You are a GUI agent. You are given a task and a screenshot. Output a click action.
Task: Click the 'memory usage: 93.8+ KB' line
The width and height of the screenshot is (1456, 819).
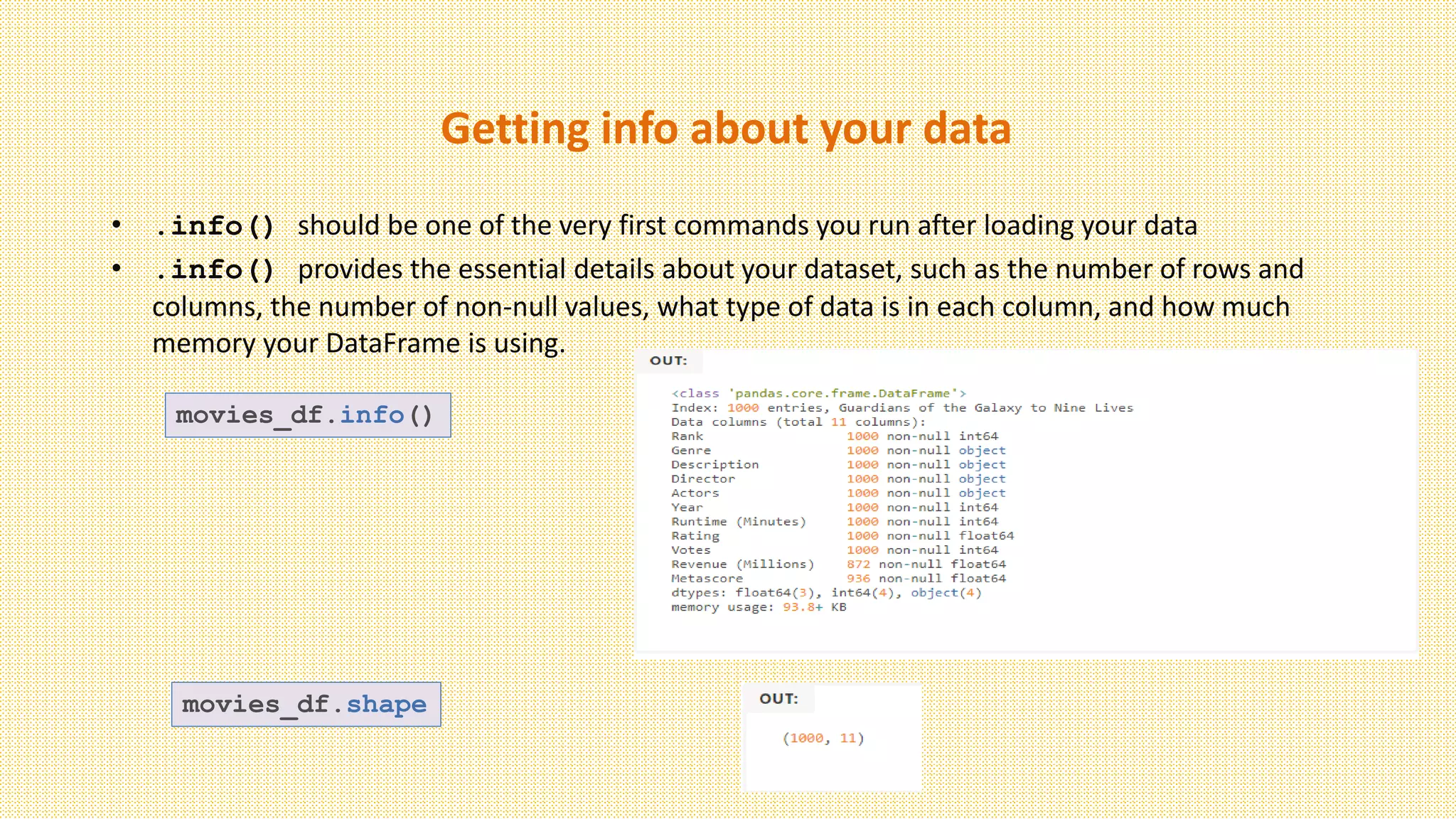(x=759, y=607)
